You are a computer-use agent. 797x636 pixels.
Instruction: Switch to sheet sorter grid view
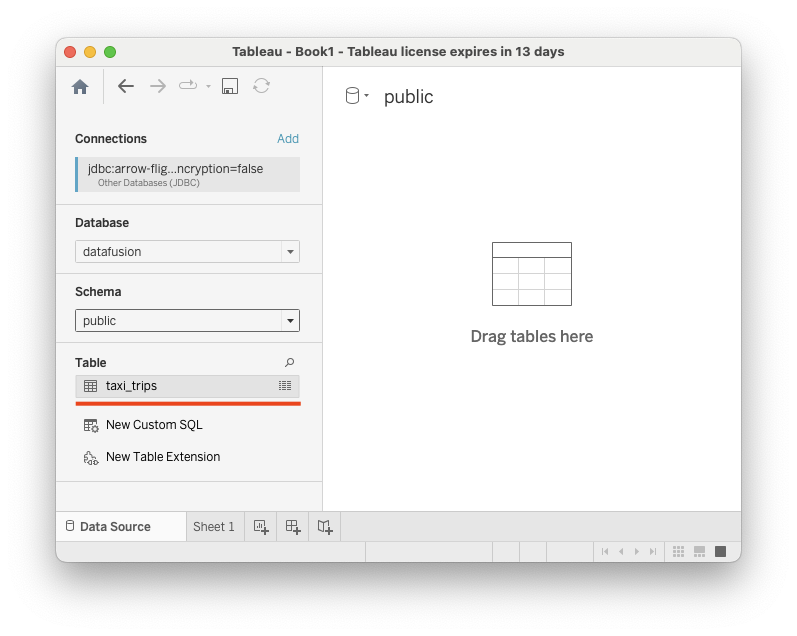pyautogui.click(x=678, y=552)
